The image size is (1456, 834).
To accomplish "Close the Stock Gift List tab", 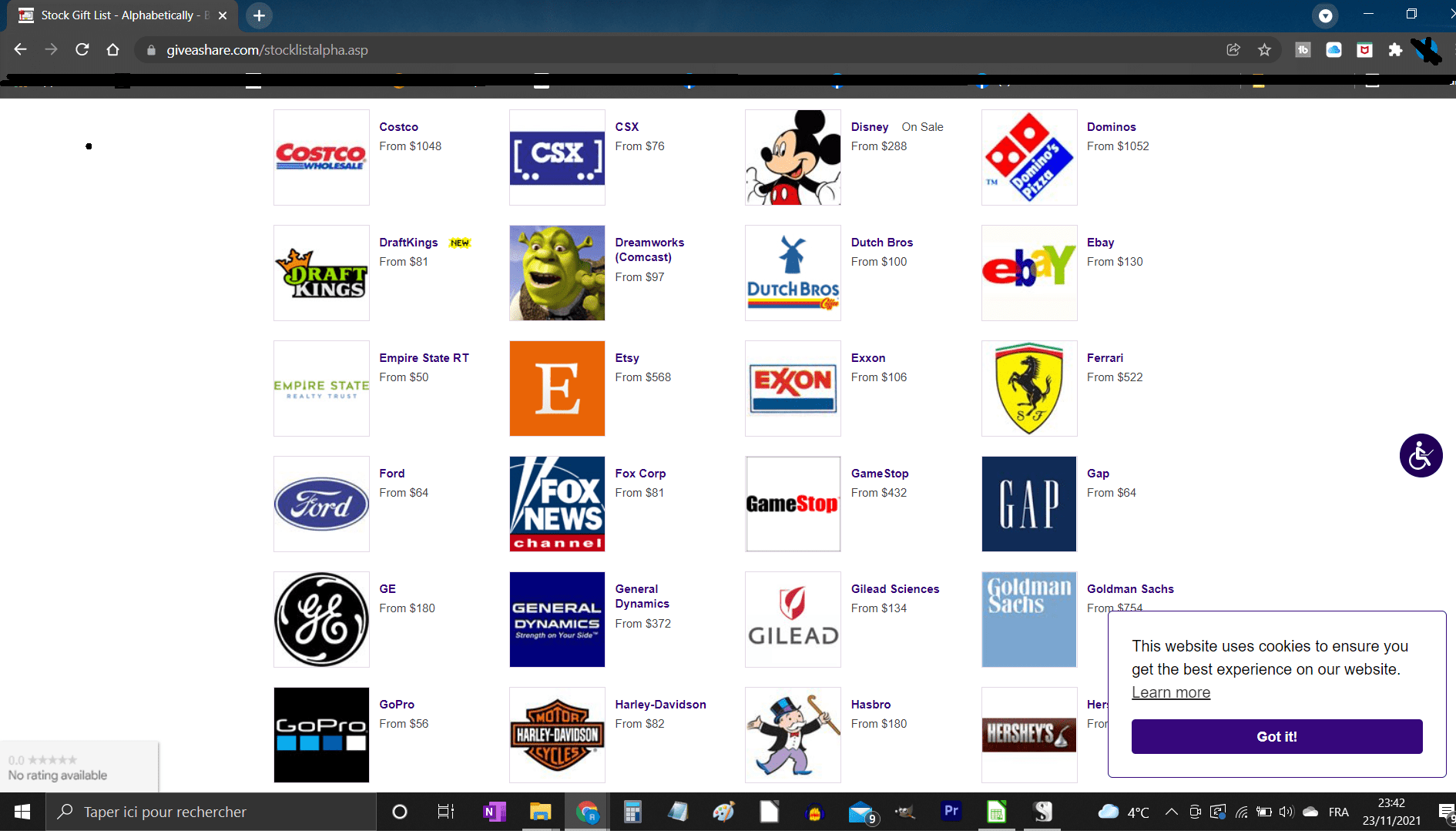I will pyautogui.click(x=223, y=15).
